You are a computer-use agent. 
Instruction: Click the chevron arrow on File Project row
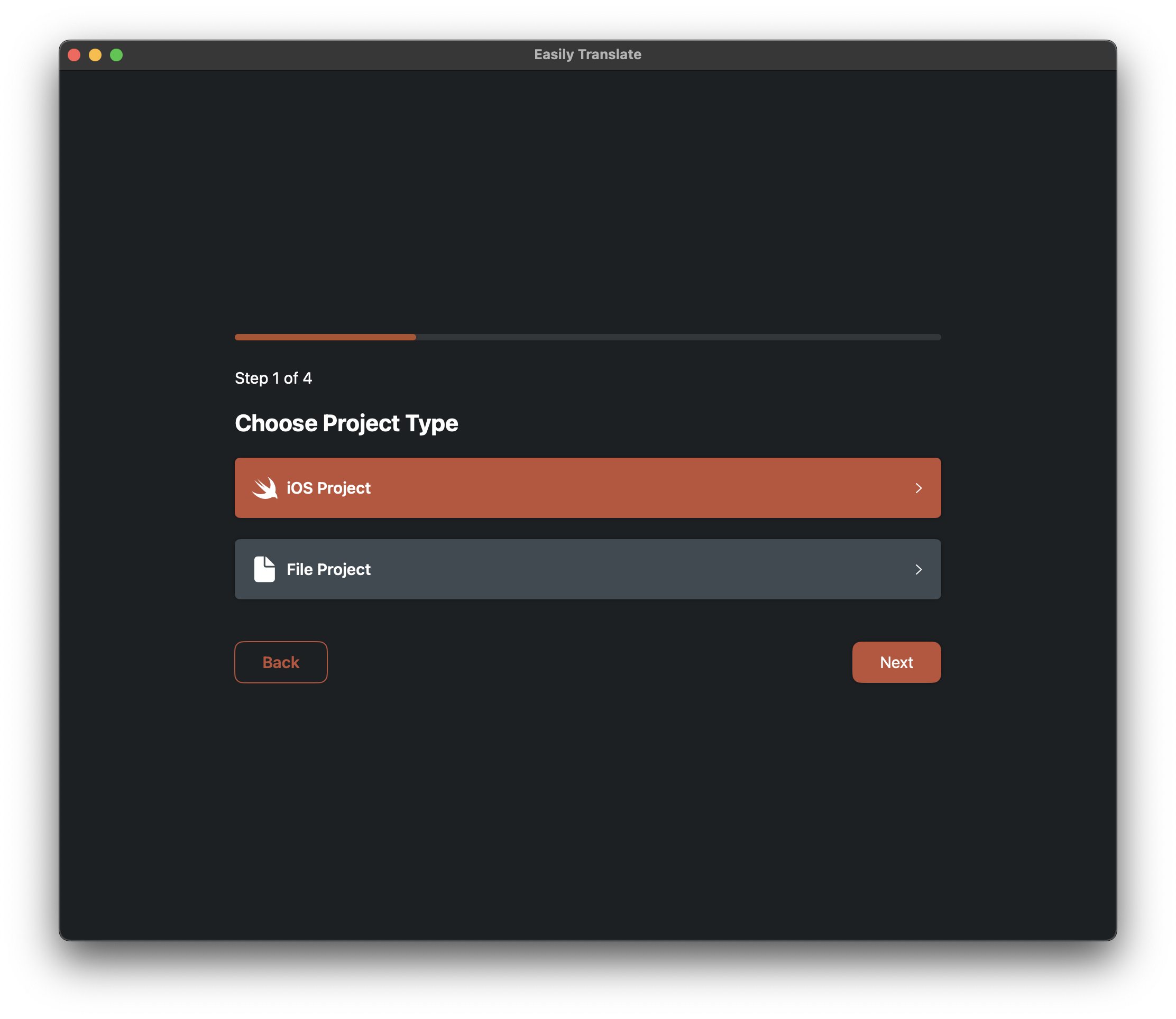point(918,569)
